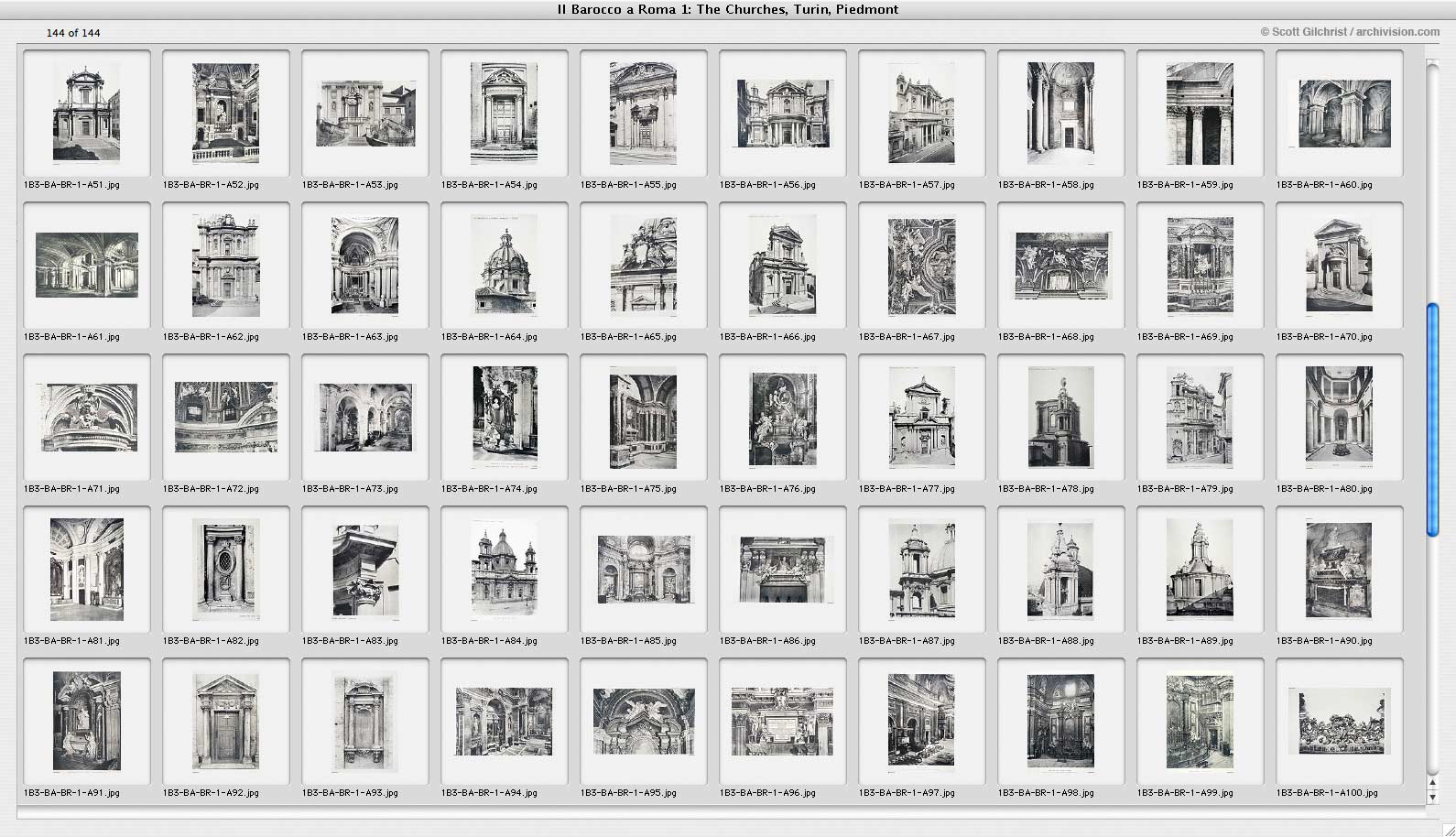Select the church facade thumbnail 1B3-BA-BR-1-A84.jpg

pos(505,570)
